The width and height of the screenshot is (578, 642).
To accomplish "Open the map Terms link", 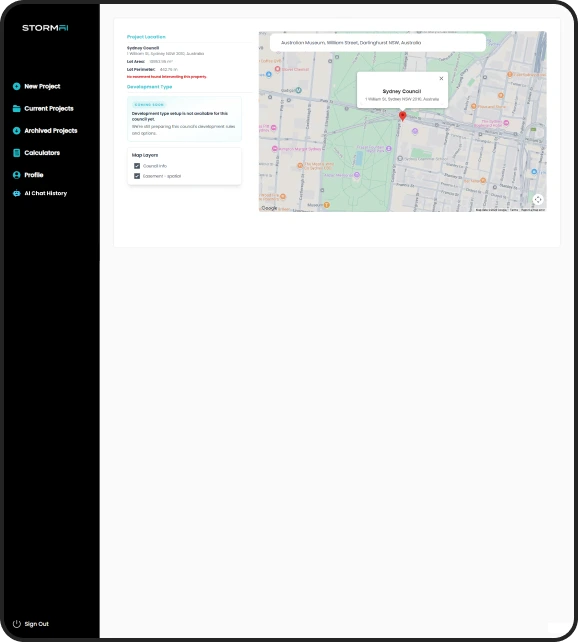I will point(514,210).
